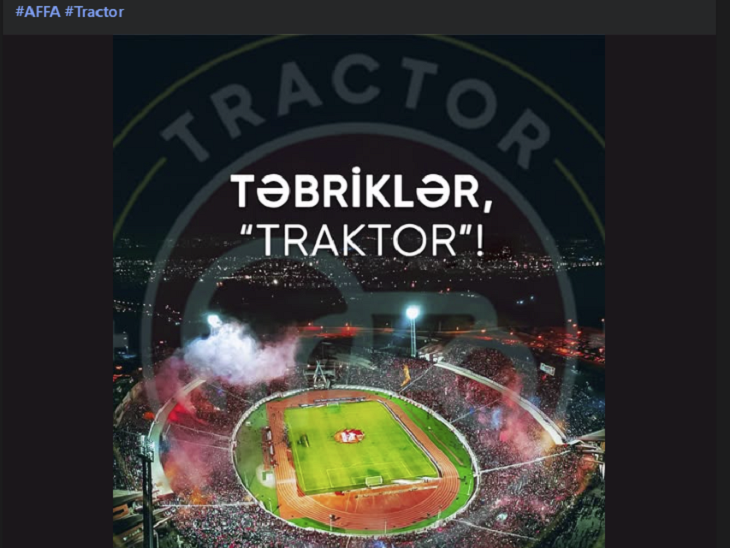This screenshot has height=548, width=730.
Task: Click the dark margin right of the image
Action: (x=660, y=291)
